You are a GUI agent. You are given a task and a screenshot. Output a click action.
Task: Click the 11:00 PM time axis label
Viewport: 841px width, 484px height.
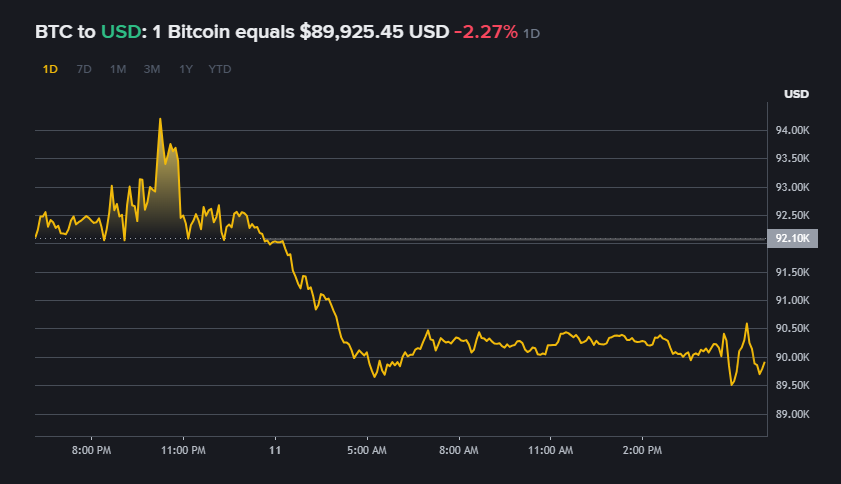tap(183, 451)
